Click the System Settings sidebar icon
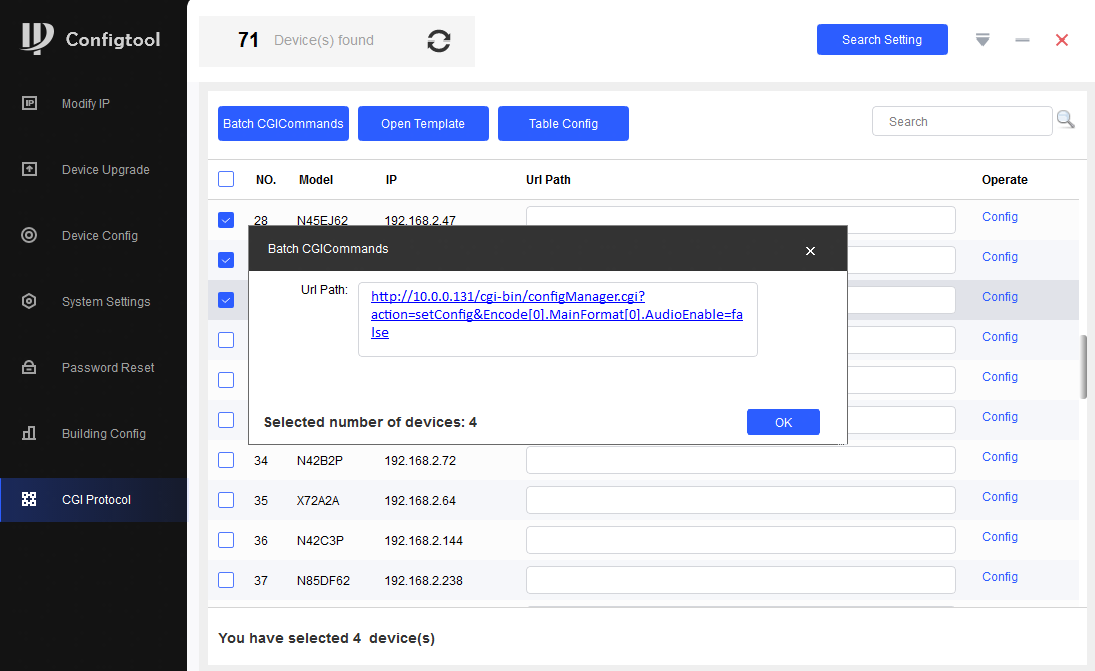 (x=29, y=301)
